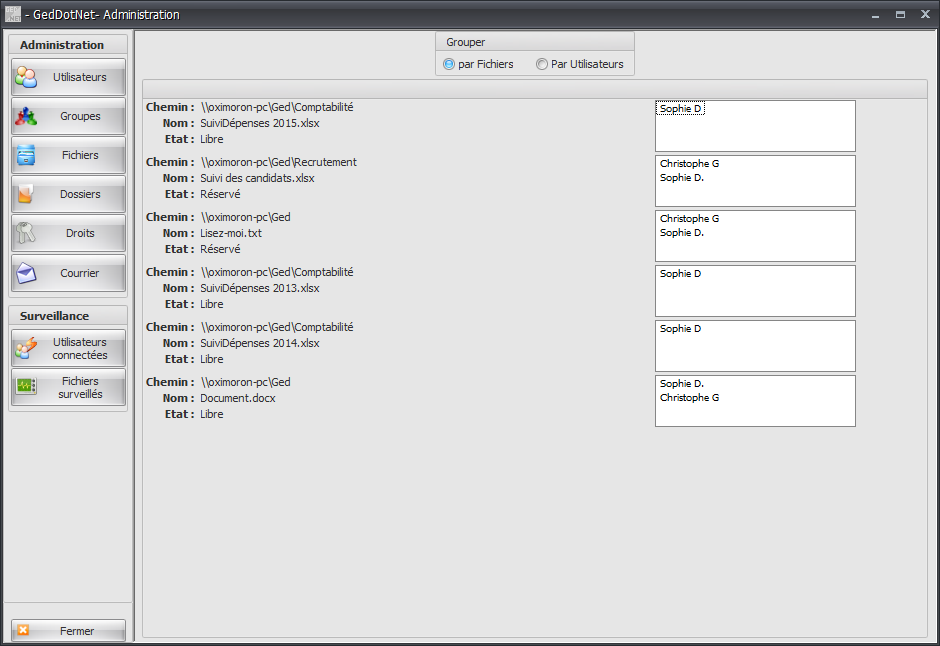Open Utilisateurs connectées monitoring icon
This screenshot has width=940, height=646.
[x=26, y=348]
